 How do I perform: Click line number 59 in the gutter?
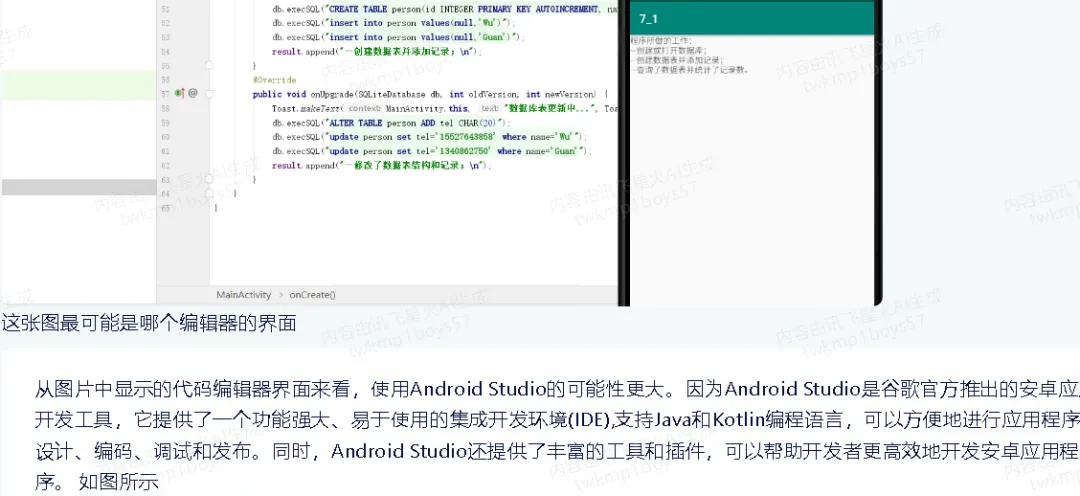165,123
